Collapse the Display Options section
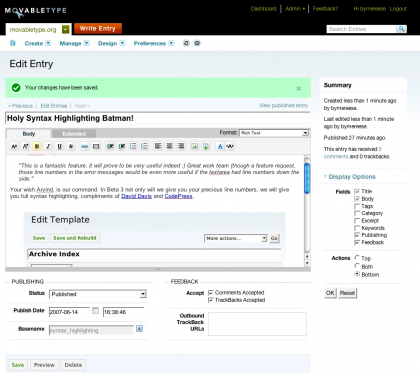The width and height of the screenshot is (420, 376). tap(349, 177)
